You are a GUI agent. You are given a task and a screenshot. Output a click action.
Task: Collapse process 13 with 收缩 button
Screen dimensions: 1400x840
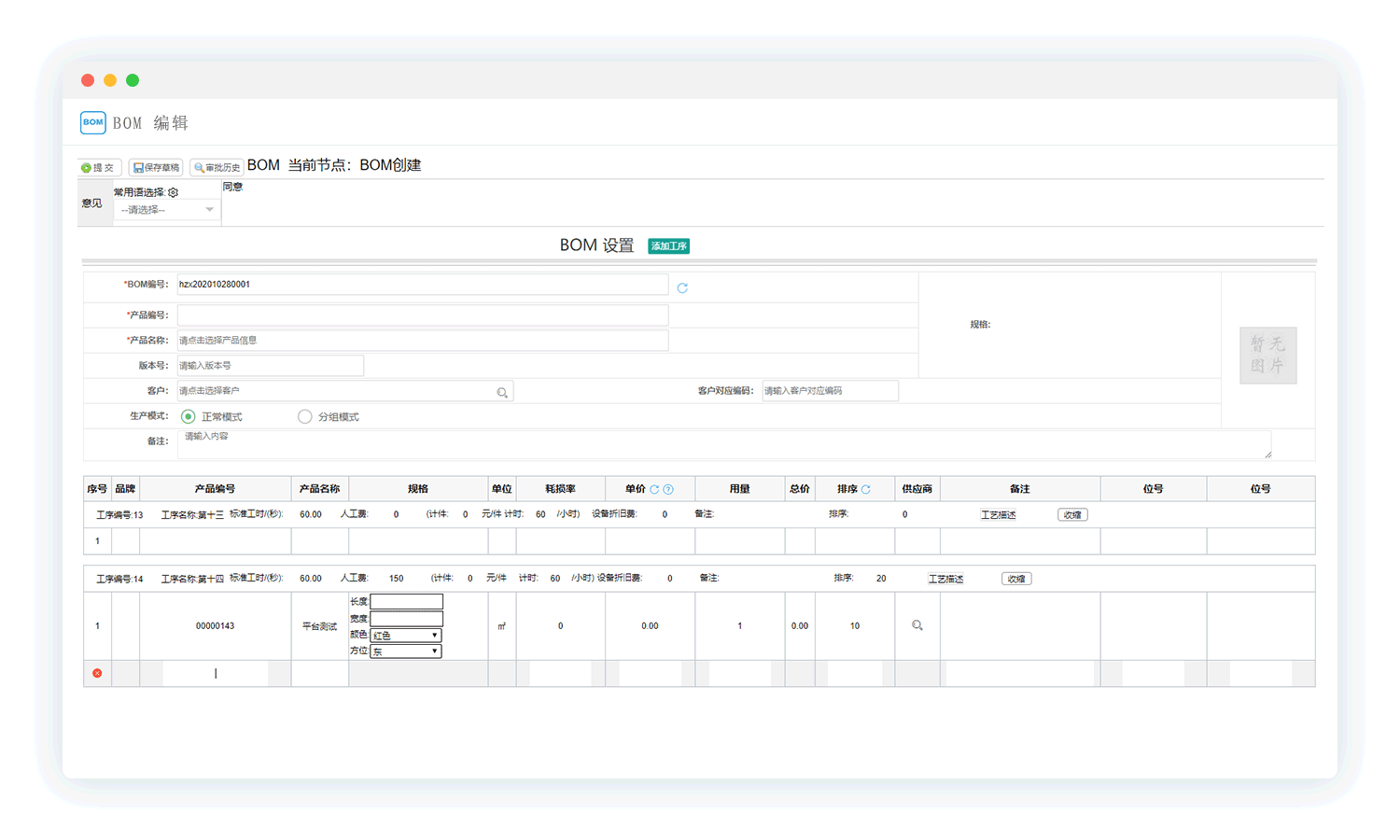point(1072,515)
